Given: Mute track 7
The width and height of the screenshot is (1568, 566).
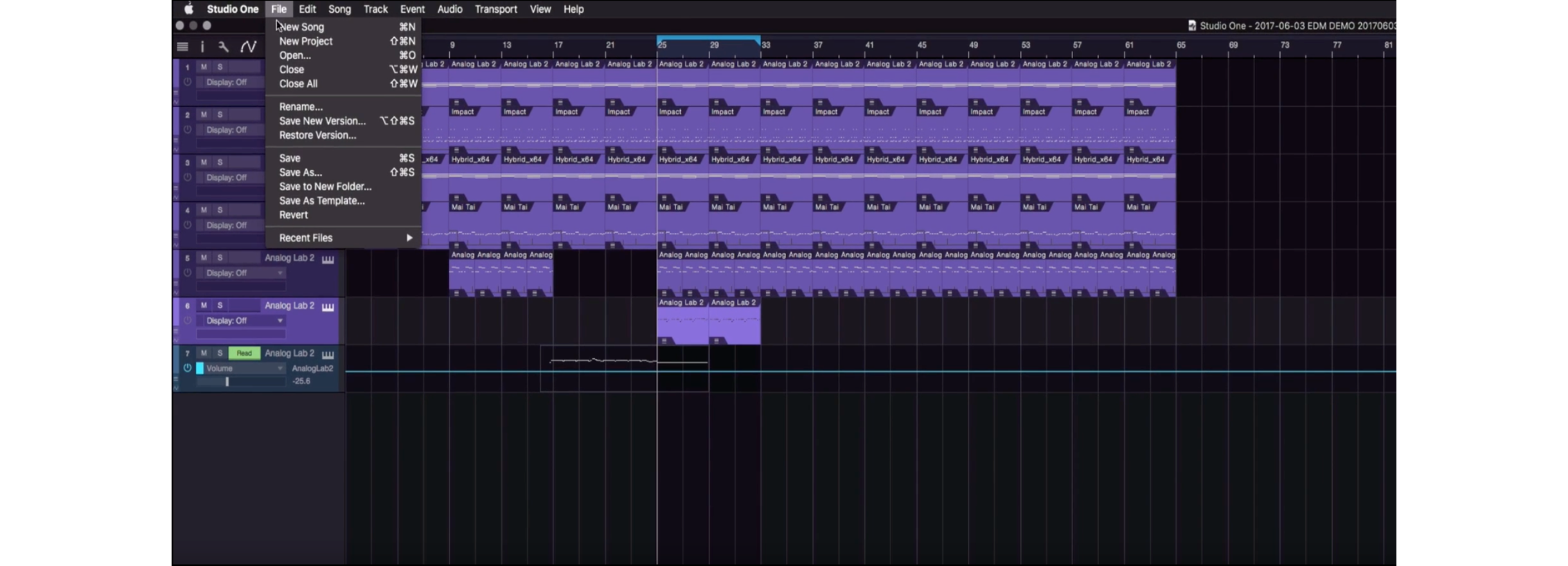Looking at the screenshot, I should (204, 352).
